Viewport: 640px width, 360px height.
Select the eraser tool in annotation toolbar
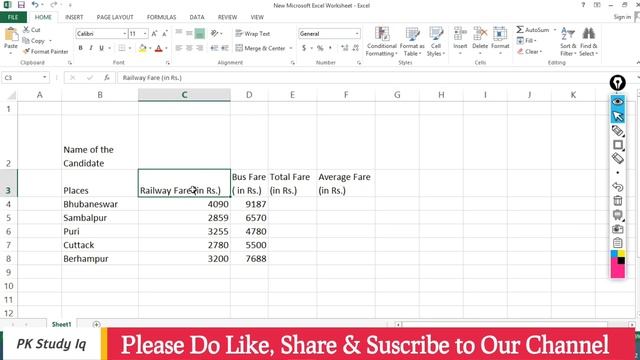618,158
